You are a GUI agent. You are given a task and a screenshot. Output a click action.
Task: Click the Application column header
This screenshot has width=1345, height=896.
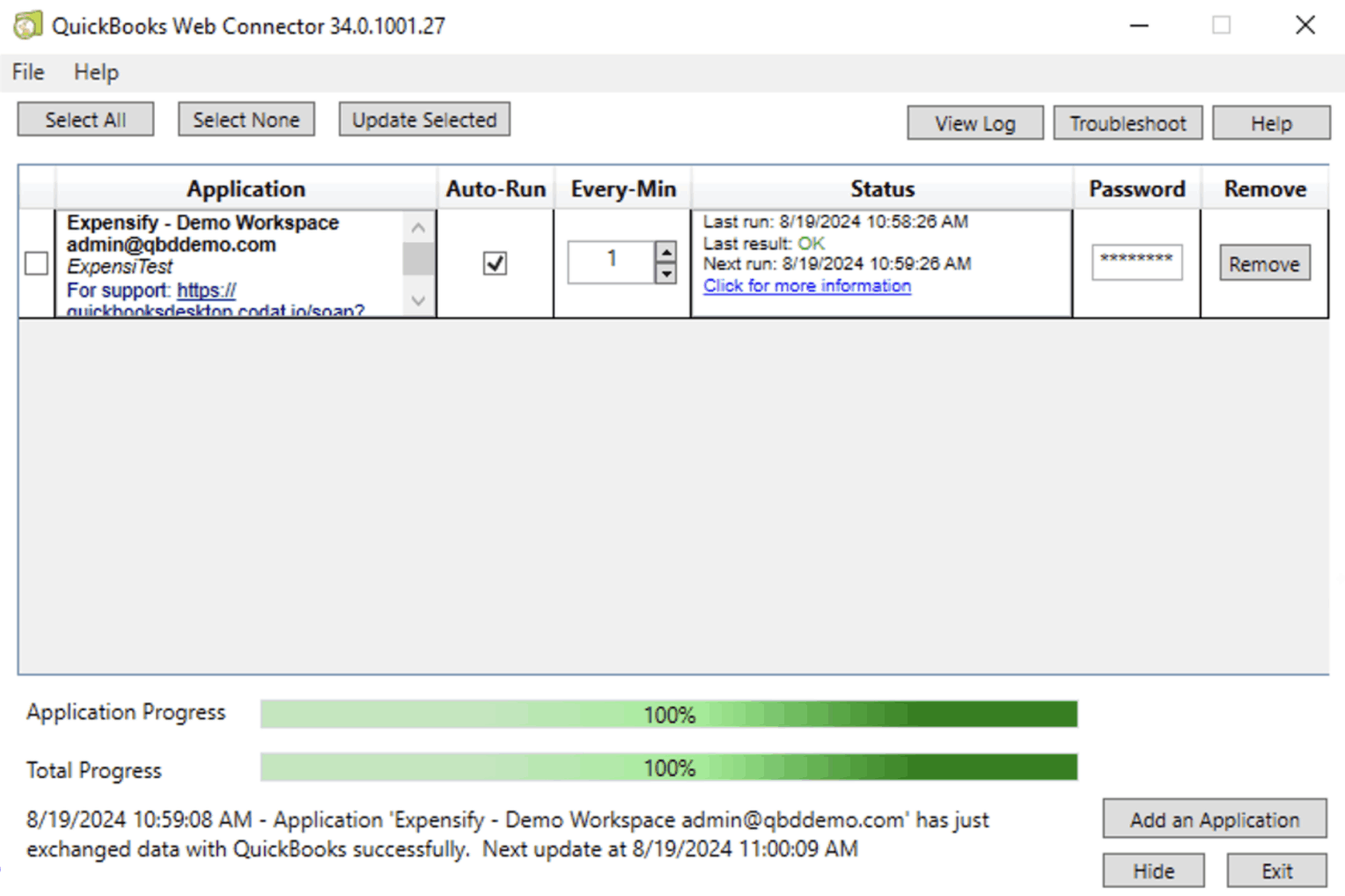point(246,188)
